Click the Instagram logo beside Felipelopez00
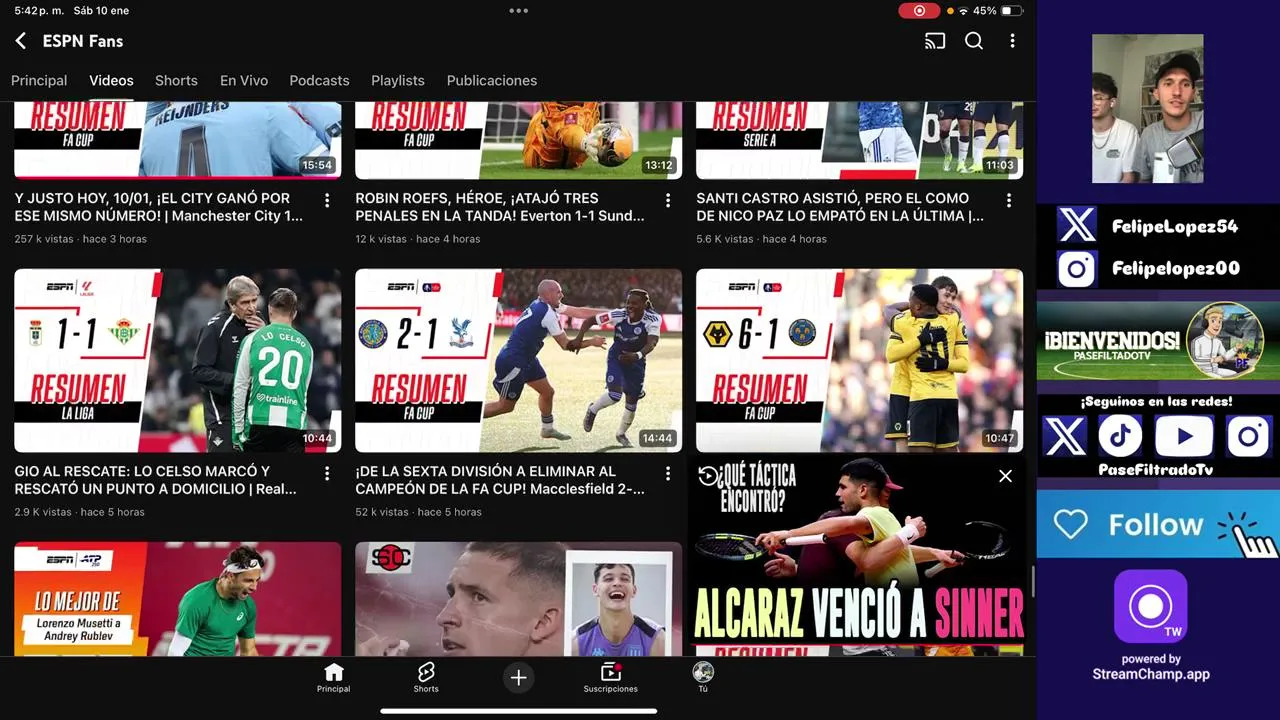 [1077, 269]
